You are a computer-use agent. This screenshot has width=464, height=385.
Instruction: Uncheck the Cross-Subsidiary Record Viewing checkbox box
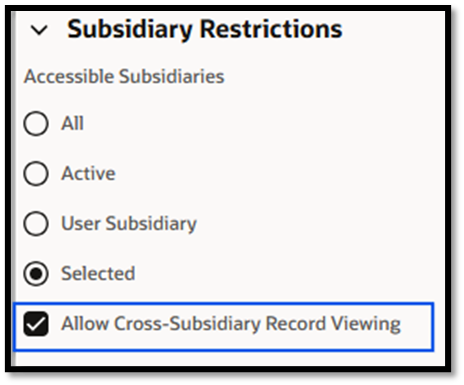(x=36, y=324)
